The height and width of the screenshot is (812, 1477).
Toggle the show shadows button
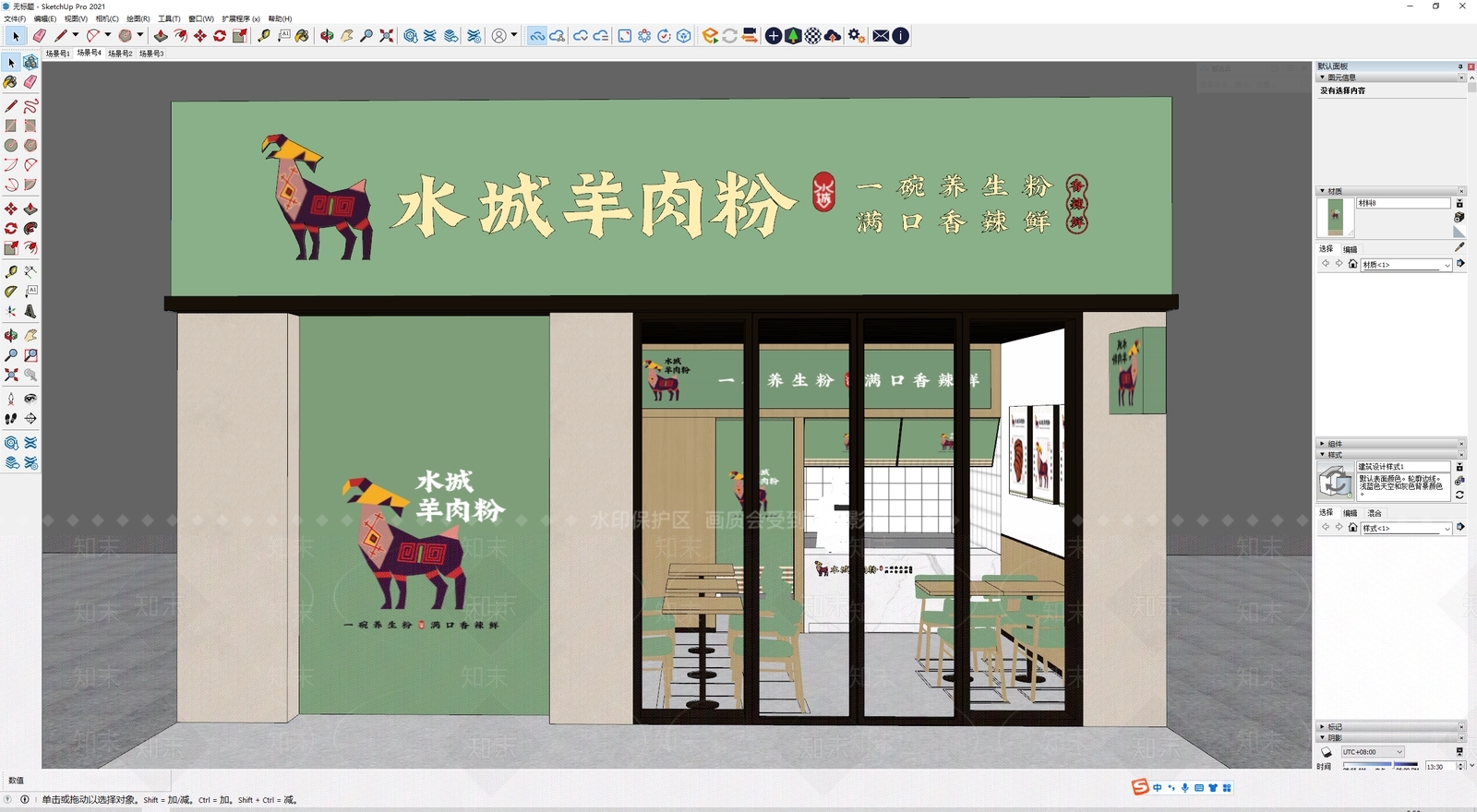tap(1327, 752)
